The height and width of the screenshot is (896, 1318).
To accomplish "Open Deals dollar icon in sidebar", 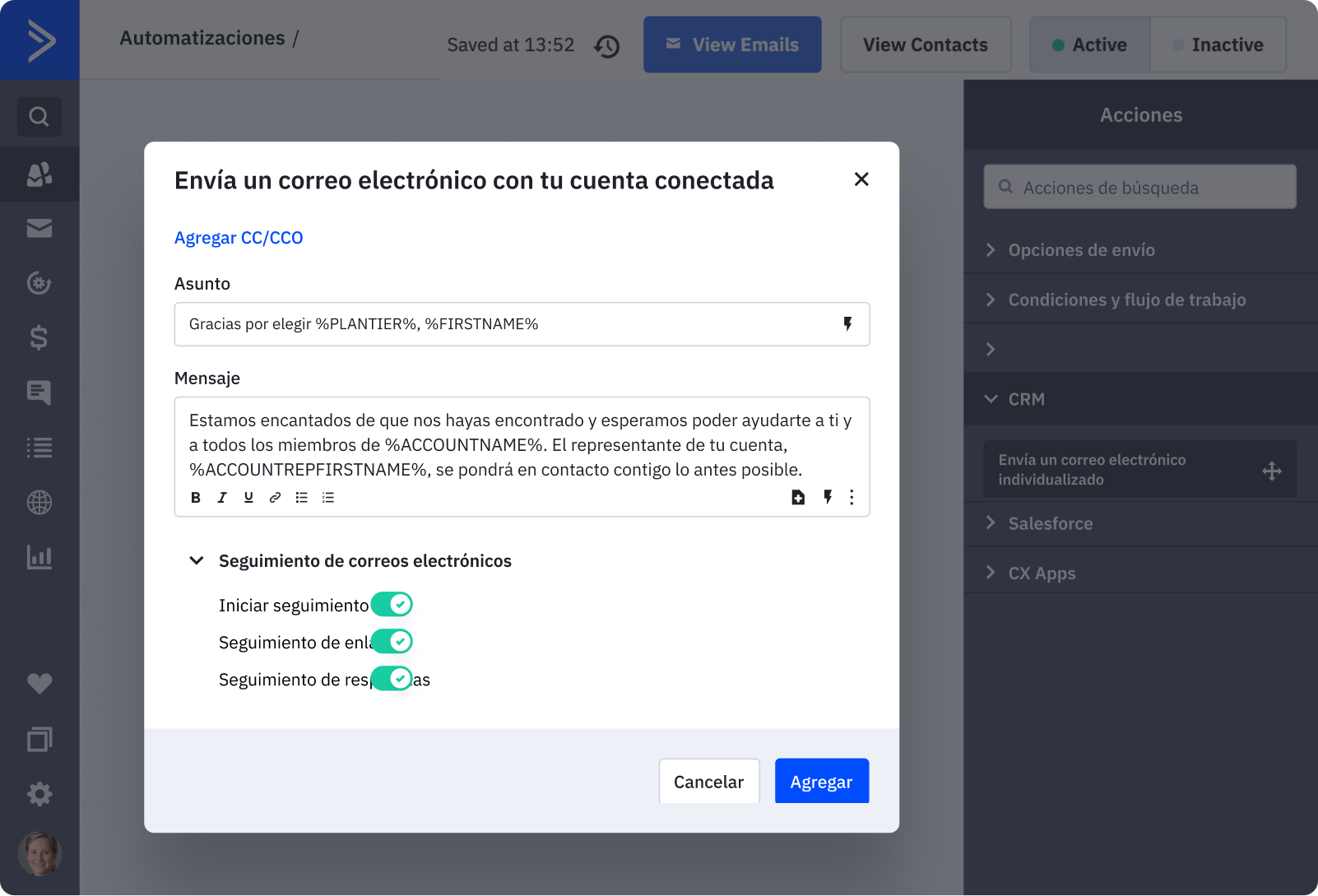I will point(39,337).
